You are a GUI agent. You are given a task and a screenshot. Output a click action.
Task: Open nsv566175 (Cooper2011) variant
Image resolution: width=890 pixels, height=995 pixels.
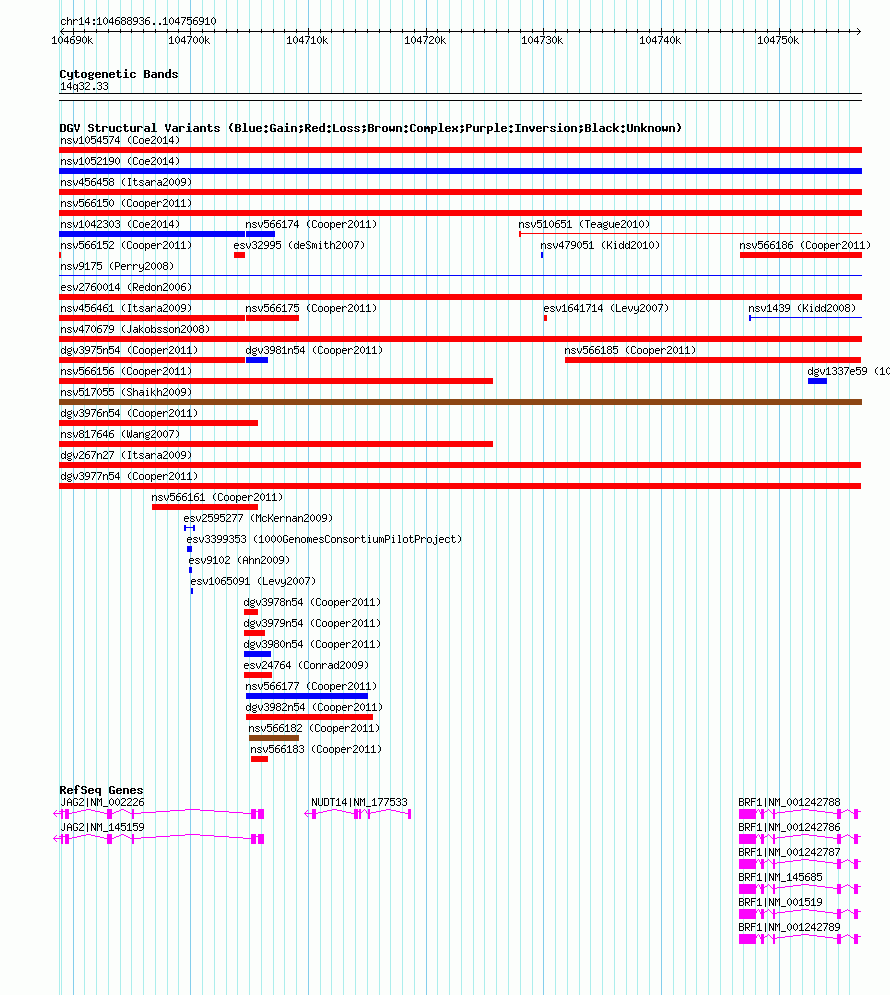(311, 308)
